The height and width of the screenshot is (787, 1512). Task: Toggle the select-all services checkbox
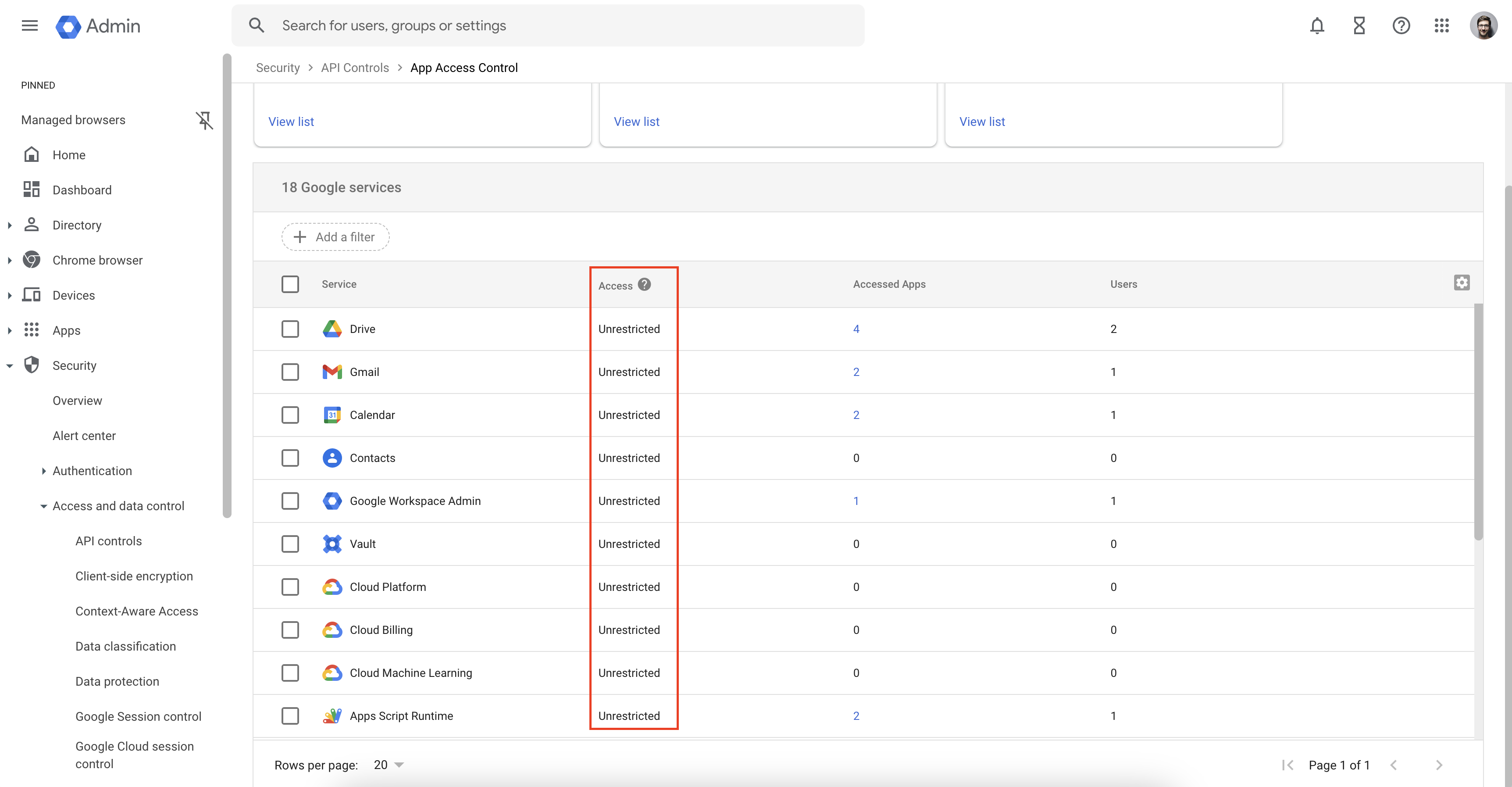tap(290, 284)
